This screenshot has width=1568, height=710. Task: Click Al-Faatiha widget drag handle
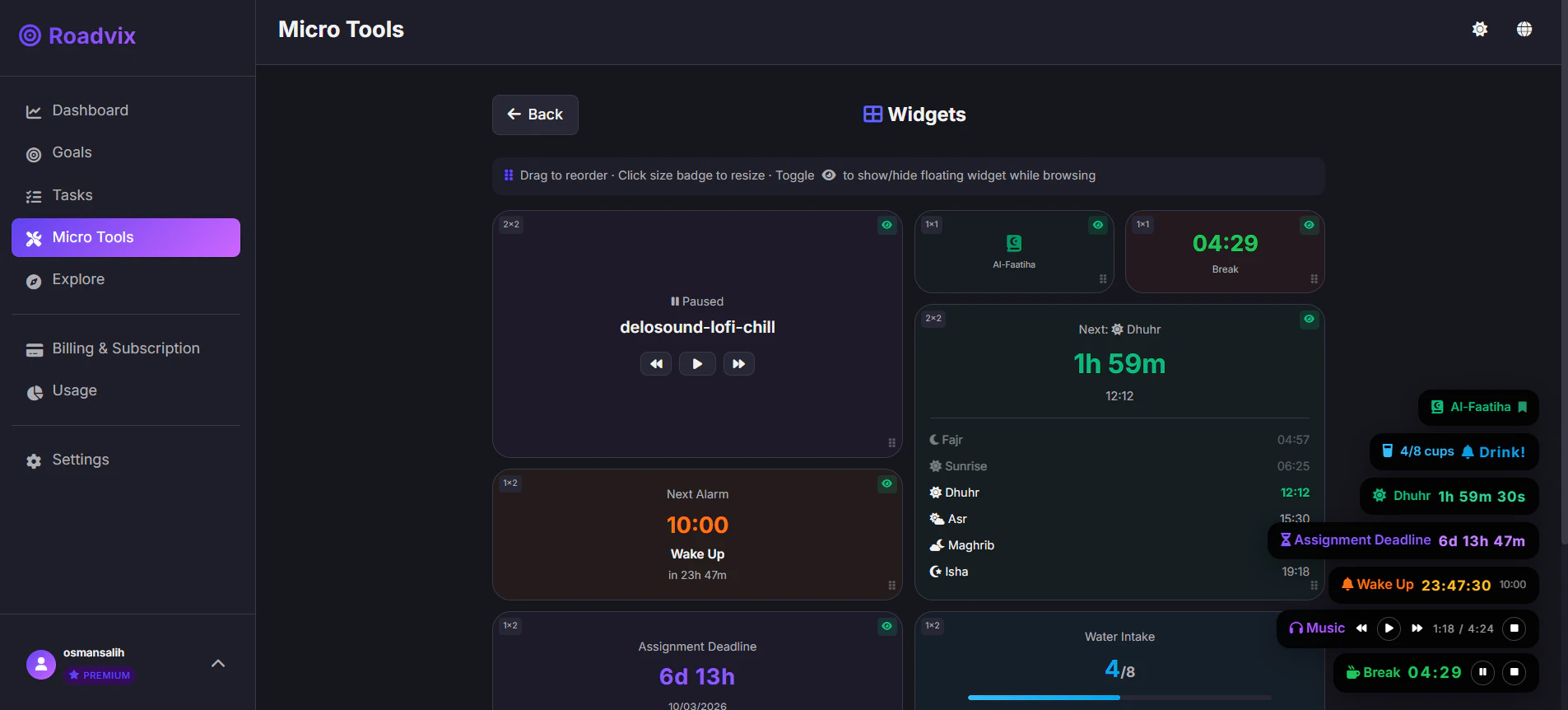[1103, 279]
